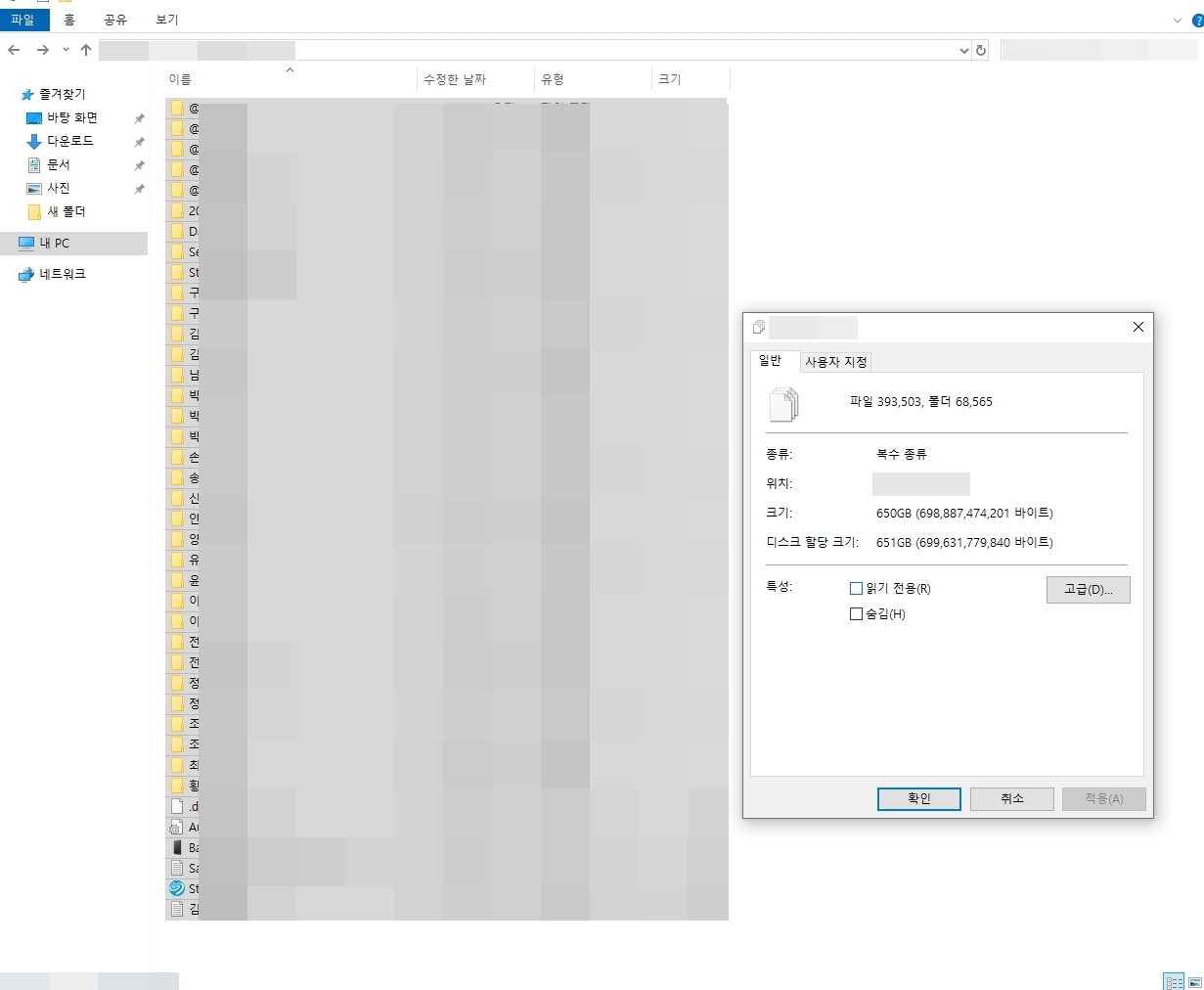Switch to large icons view in status bar
1204x990 pixels.
pos(1194,981)
